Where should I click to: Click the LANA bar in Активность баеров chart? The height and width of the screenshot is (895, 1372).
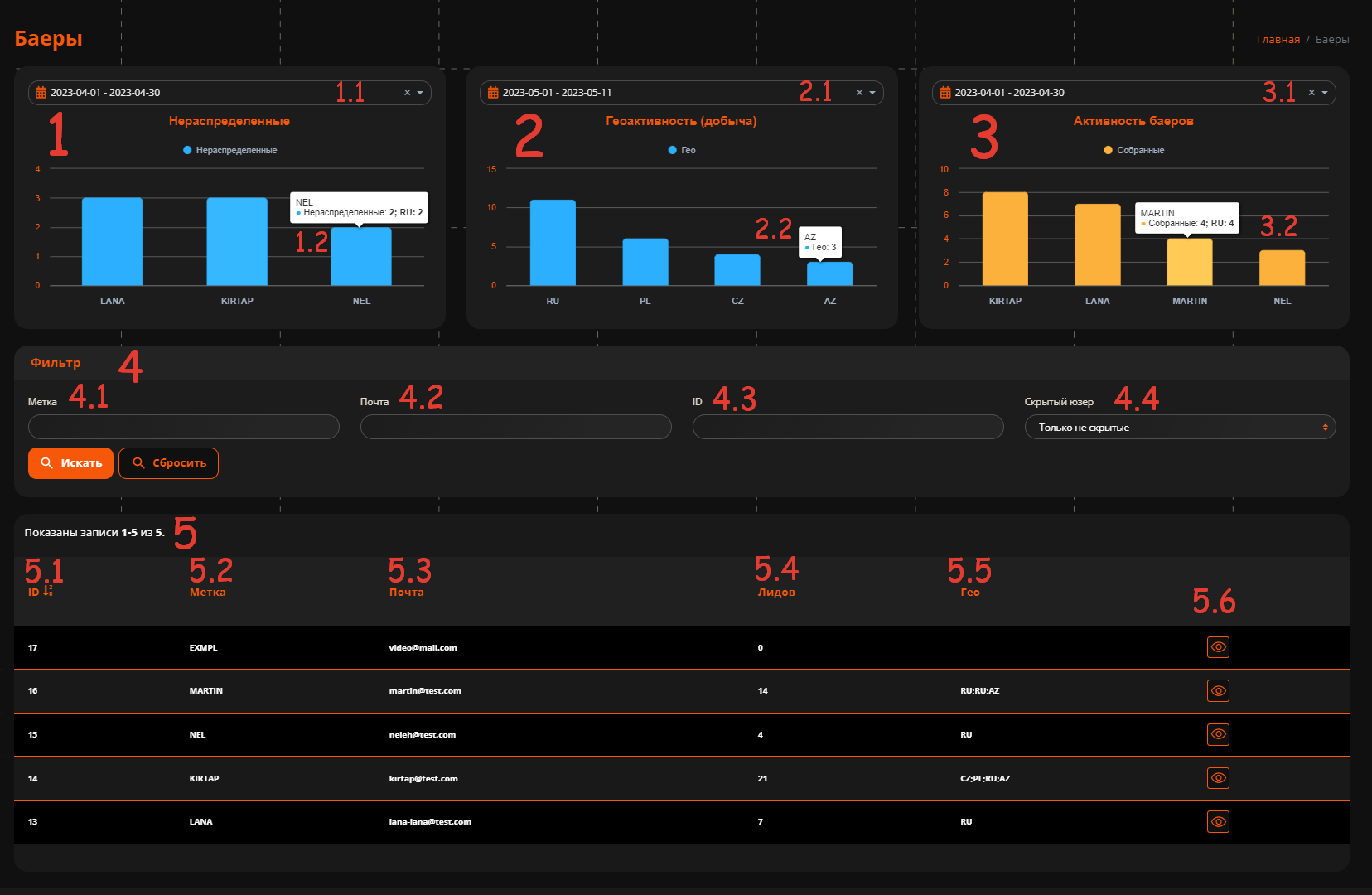[1098, 244]
